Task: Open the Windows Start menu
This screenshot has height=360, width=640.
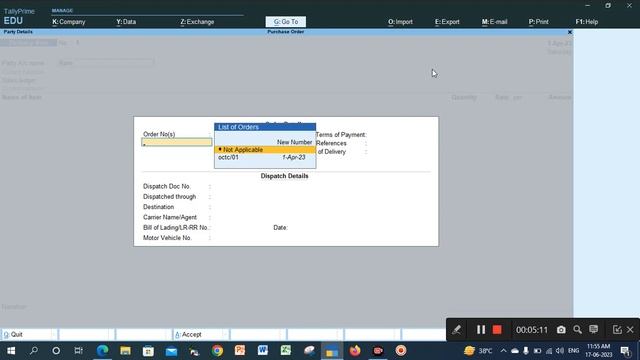Action: point(11,351)
